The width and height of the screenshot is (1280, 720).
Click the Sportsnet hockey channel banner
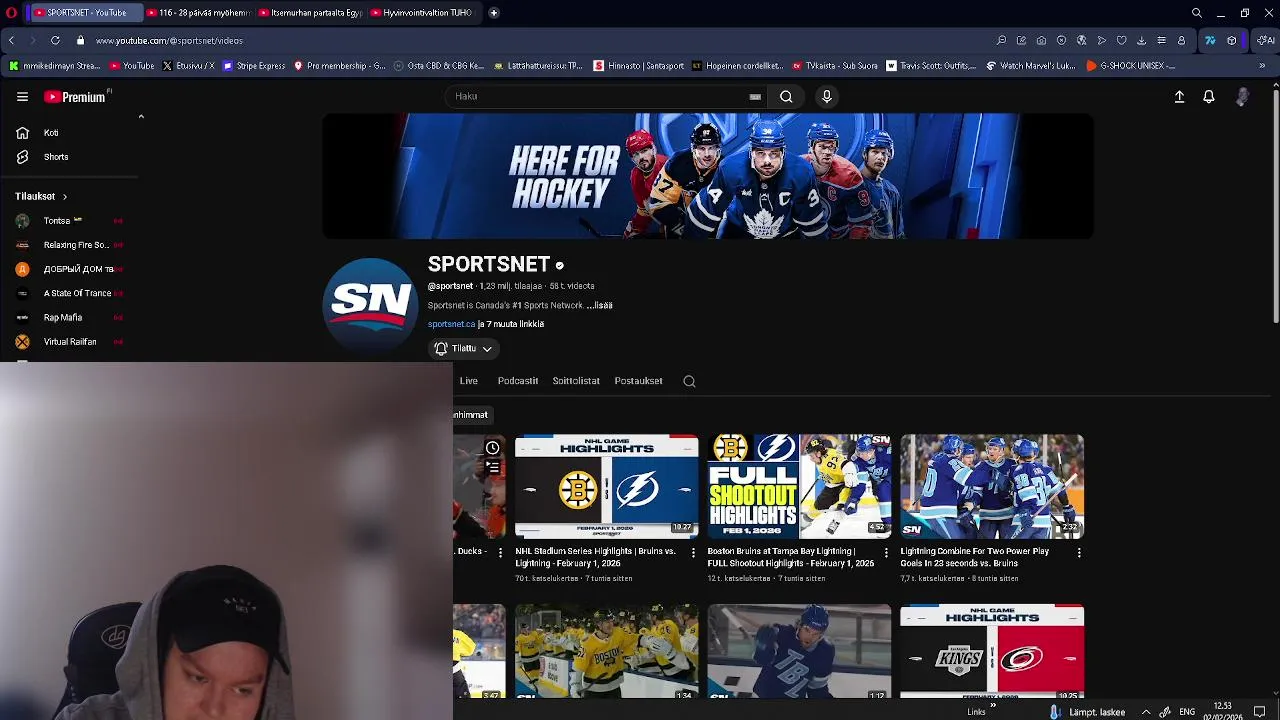pyautogui.click(x=708, y=176)
